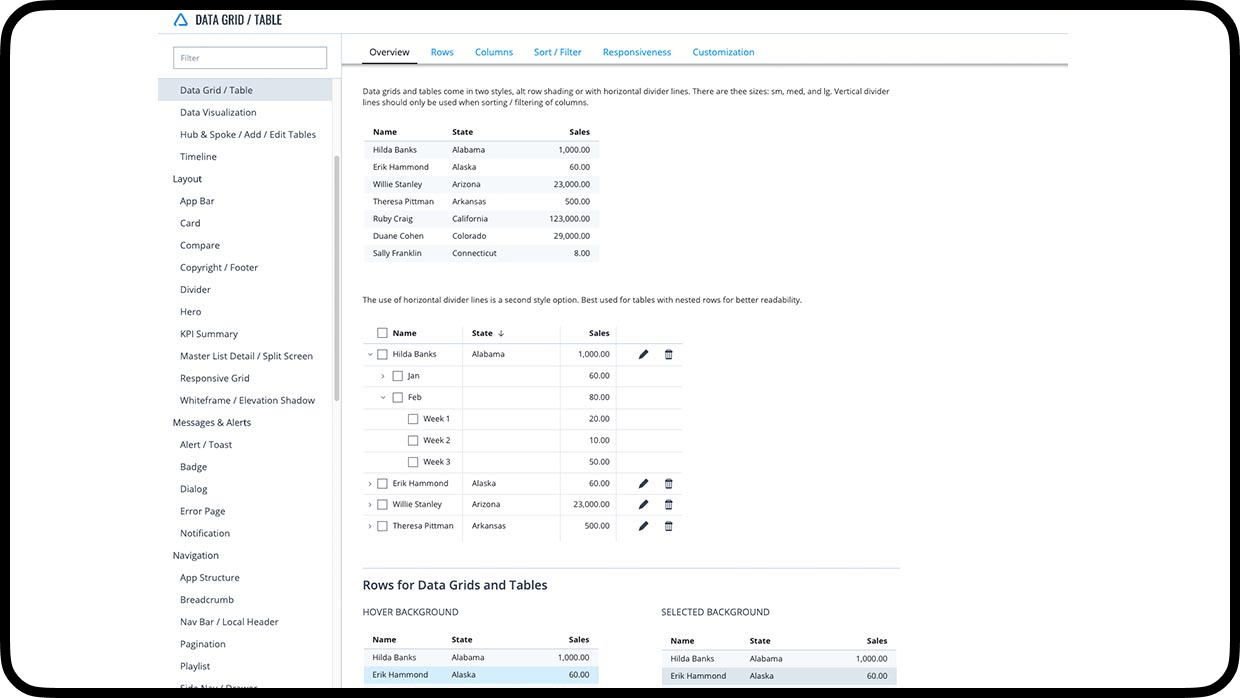Click the sidebar Filter input field
Image resolution: width=1240 pixels, height=698 pixels.
[250, 58]
